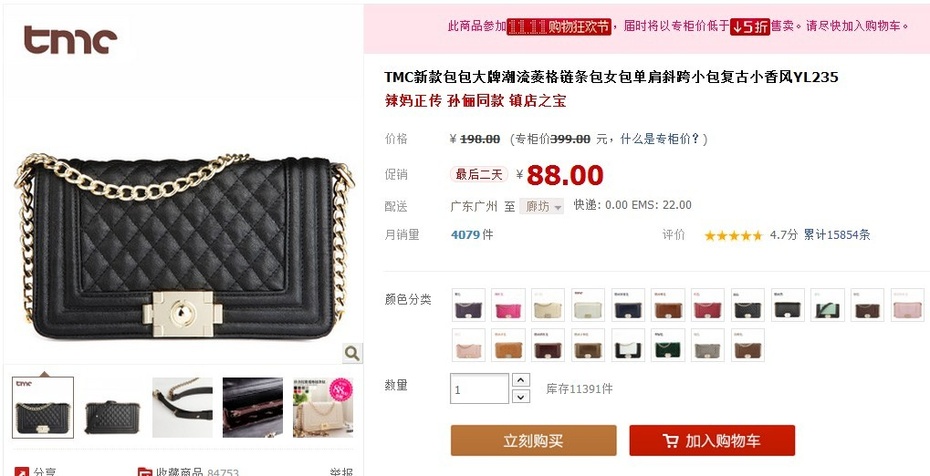Click the share icon at bottom left
930x476 pixels.
pos(21,472)
